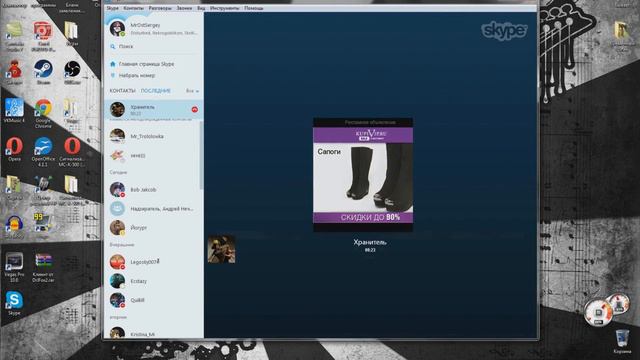Click the Йогурт avatar
This screenshot has width=640, height=360.
[x=117, y=228]
